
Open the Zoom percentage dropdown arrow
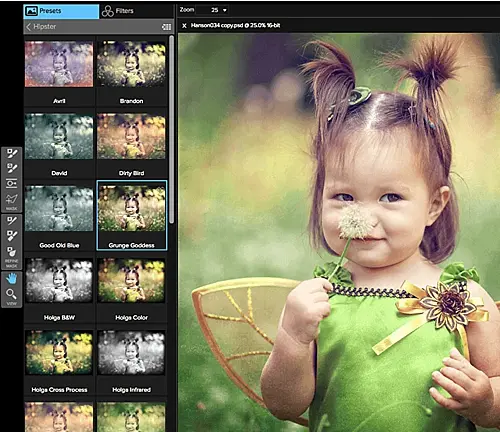[x=225, y=10]
